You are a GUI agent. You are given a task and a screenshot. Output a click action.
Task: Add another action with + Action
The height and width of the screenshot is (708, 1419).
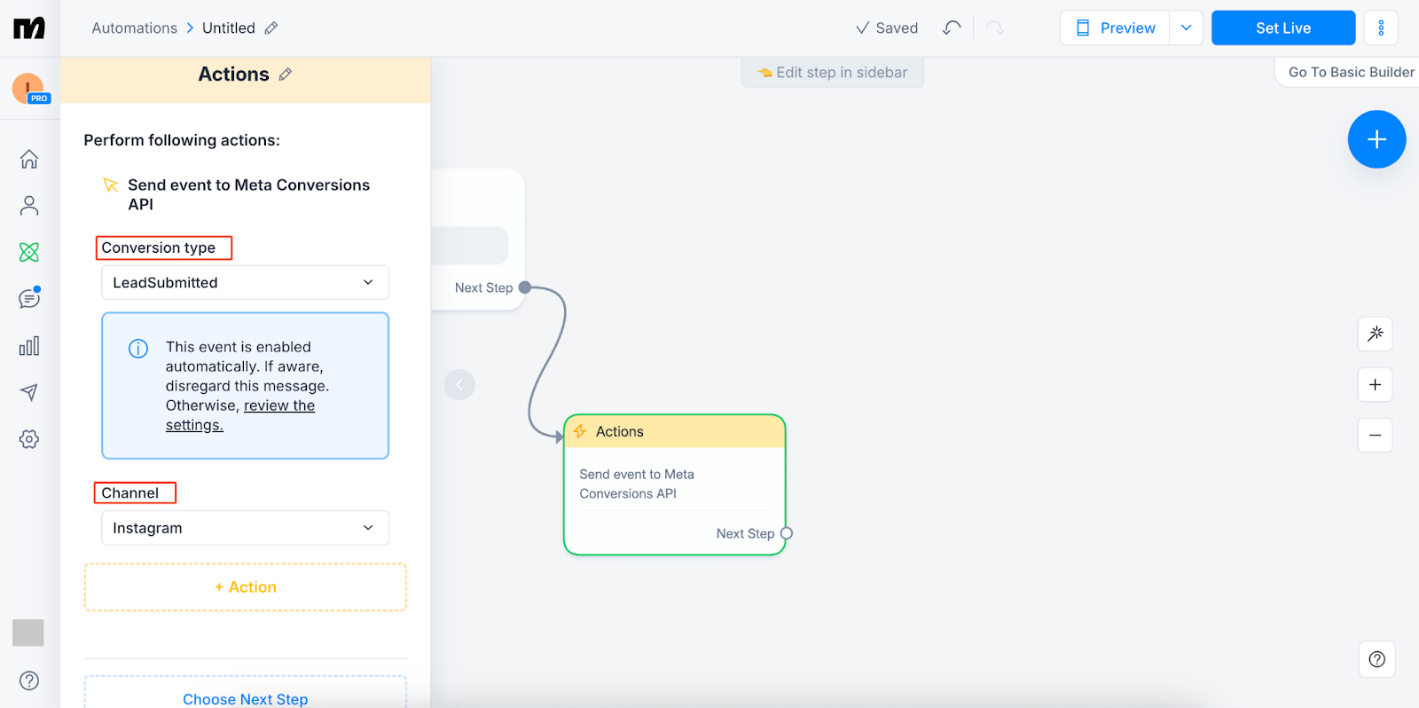(x=244, y=587)
